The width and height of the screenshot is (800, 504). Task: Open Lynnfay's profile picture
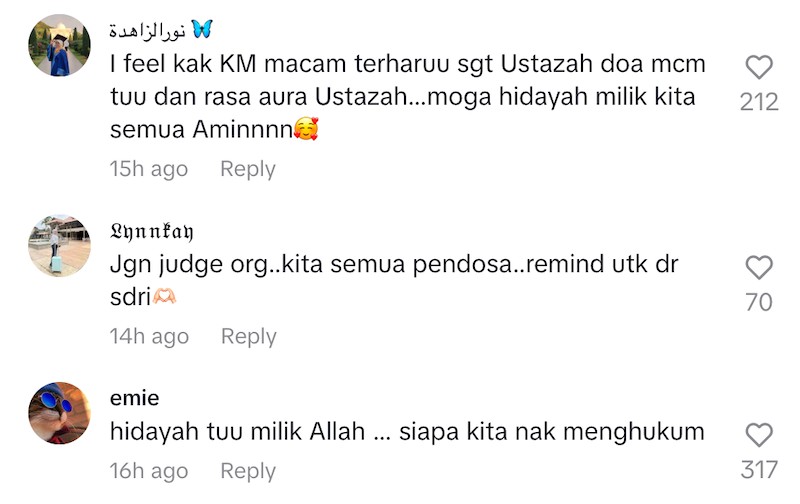coord(59,246)
